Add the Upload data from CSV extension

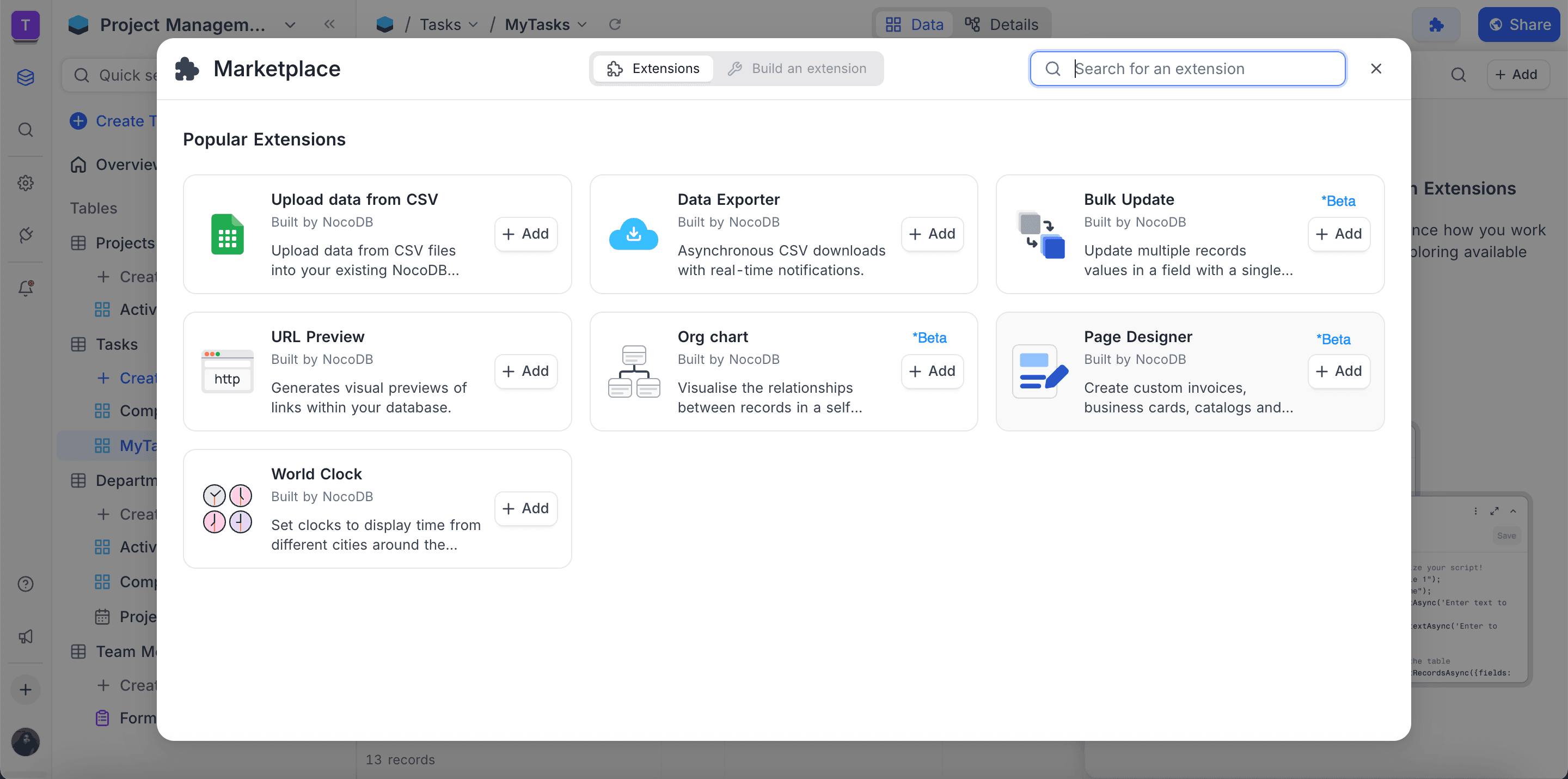coord(526,234)
